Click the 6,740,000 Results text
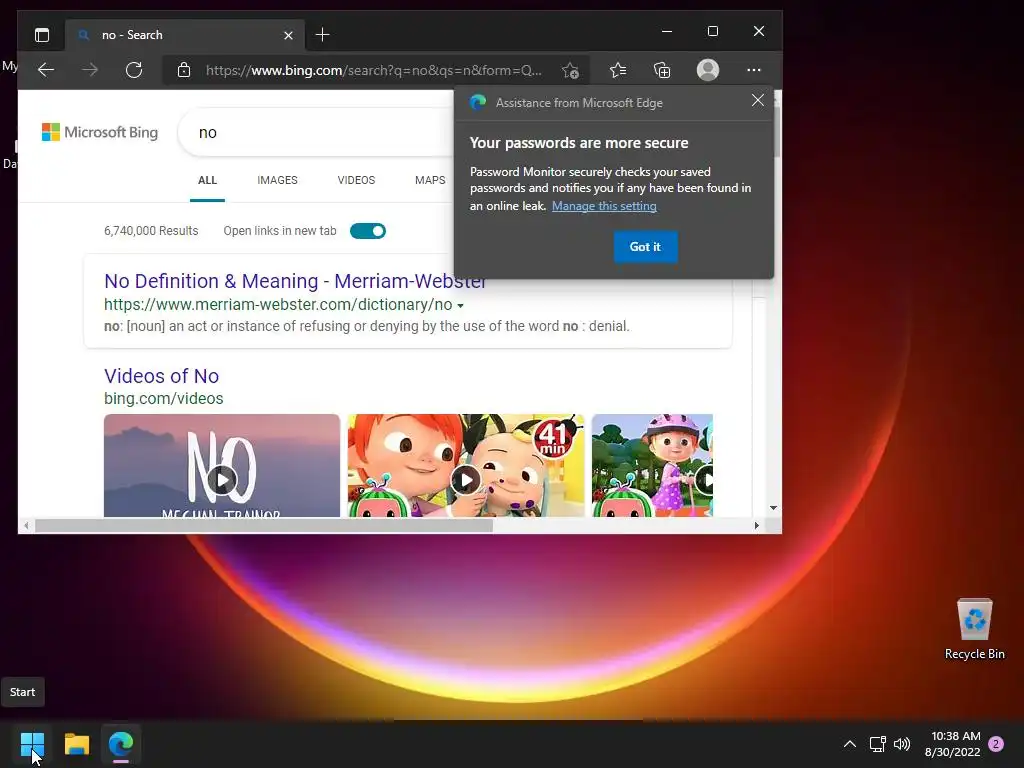 (151, 231)
